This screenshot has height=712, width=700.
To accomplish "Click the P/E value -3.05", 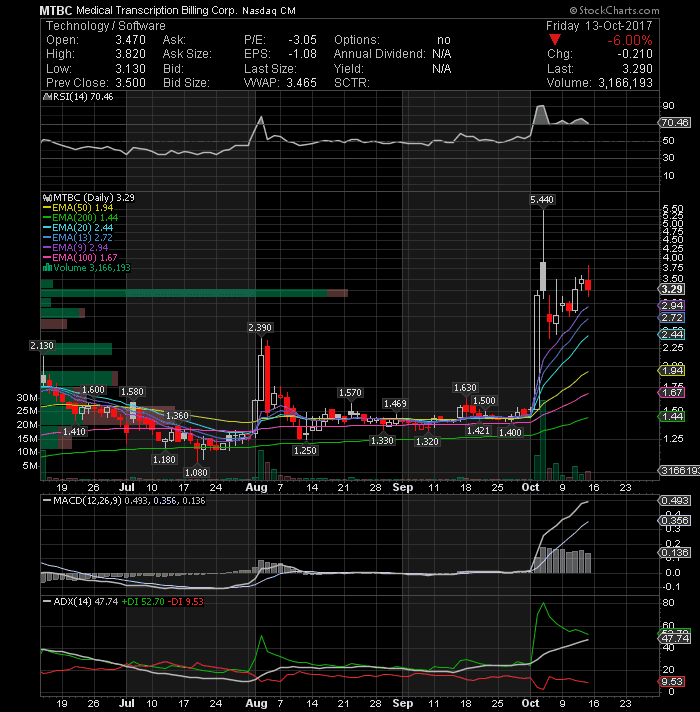I will pyautogui.click(x=302, y=40).
